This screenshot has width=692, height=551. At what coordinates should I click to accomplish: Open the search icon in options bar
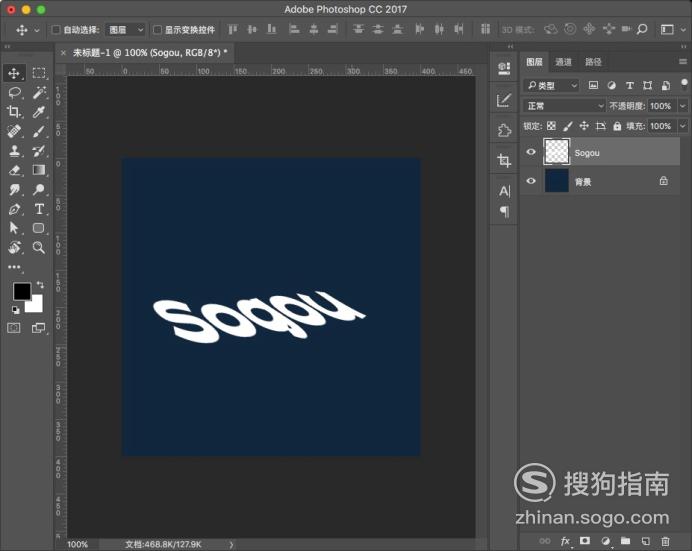pos(642,30)
